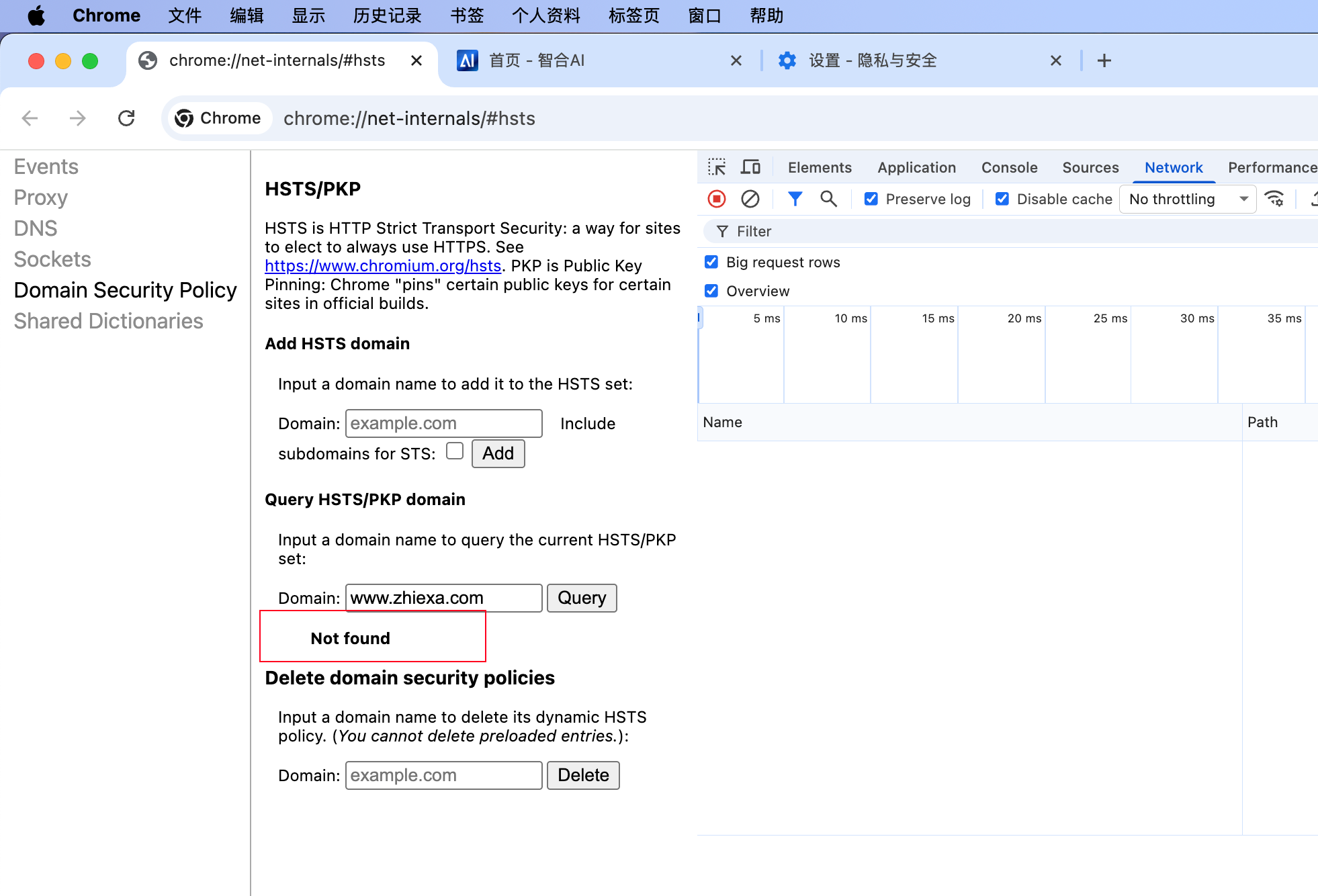The image size is (1318, 896).
Task: Toggle the network filter funnel icon
Action: [x=795, y=199]
